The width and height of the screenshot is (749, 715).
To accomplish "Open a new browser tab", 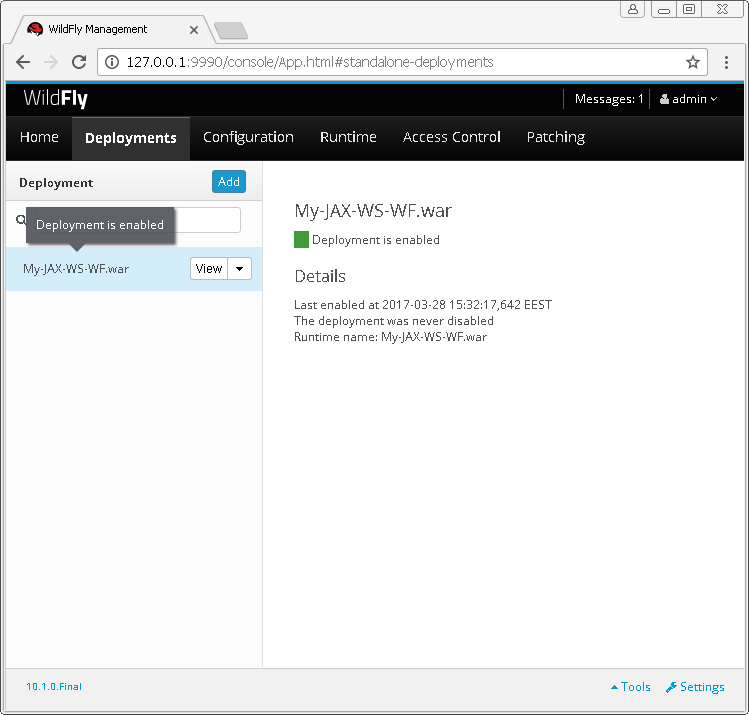I will pos(231,31).
